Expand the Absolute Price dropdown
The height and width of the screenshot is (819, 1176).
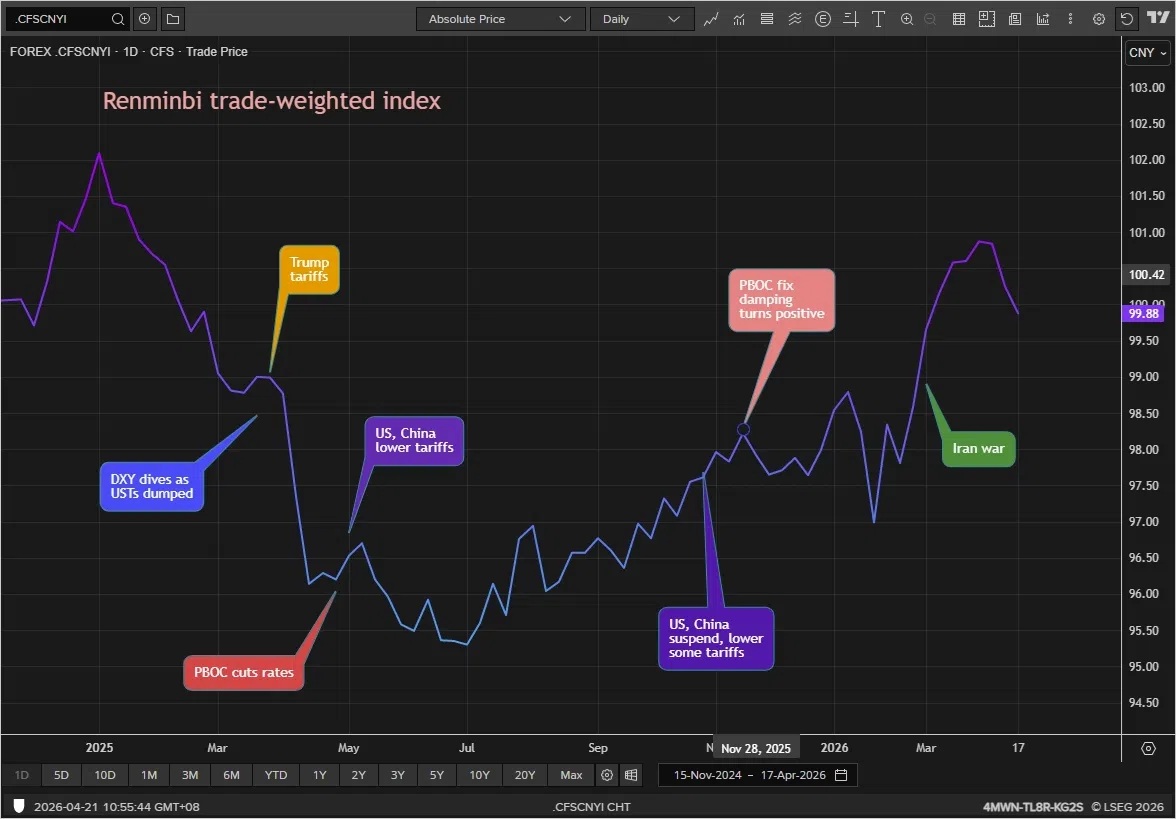coord(500,19)
